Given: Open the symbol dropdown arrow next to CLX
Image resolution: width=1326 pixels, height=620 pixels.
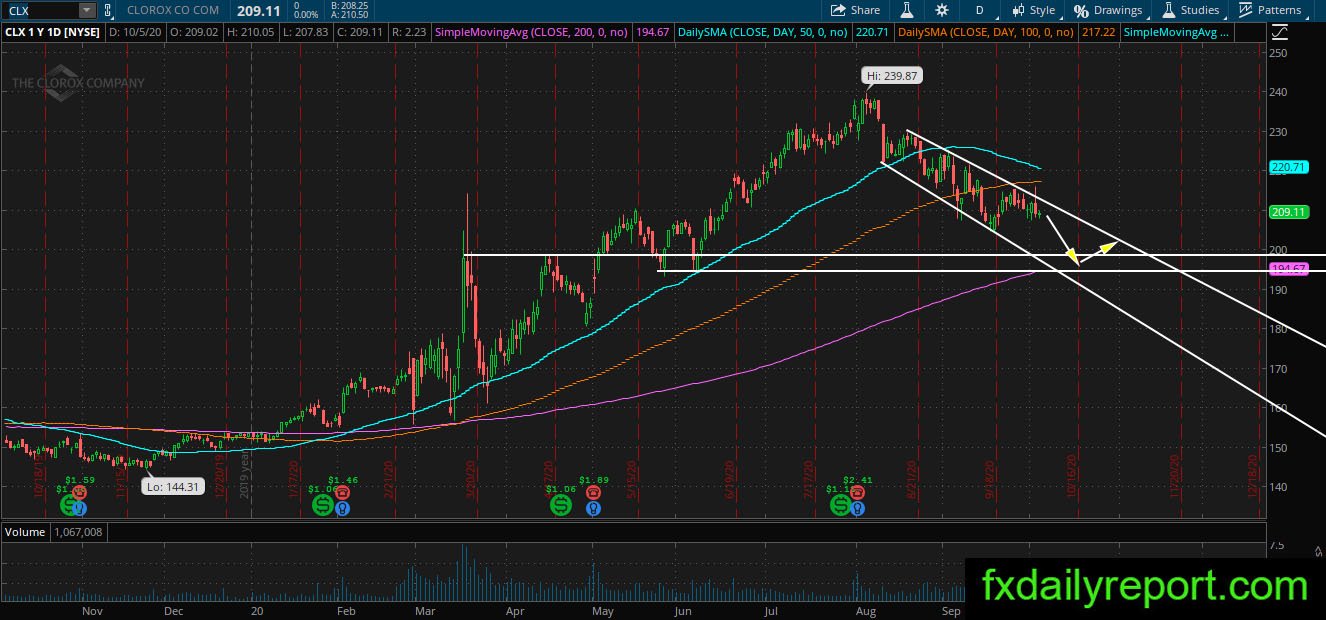Looking at the screenshot, I should [87, 10].
